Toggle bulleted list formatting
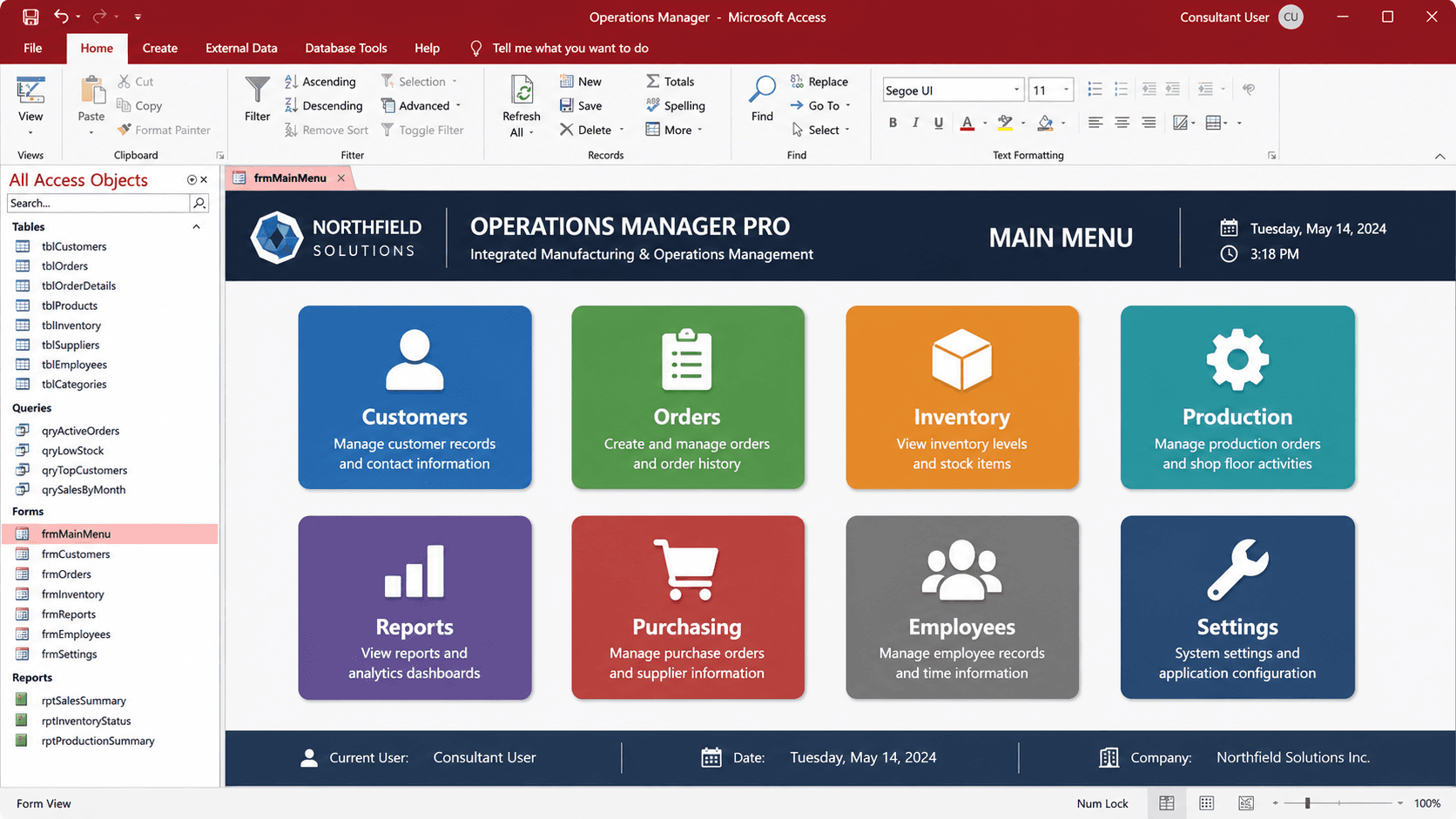 click(x=1095, y=89)
